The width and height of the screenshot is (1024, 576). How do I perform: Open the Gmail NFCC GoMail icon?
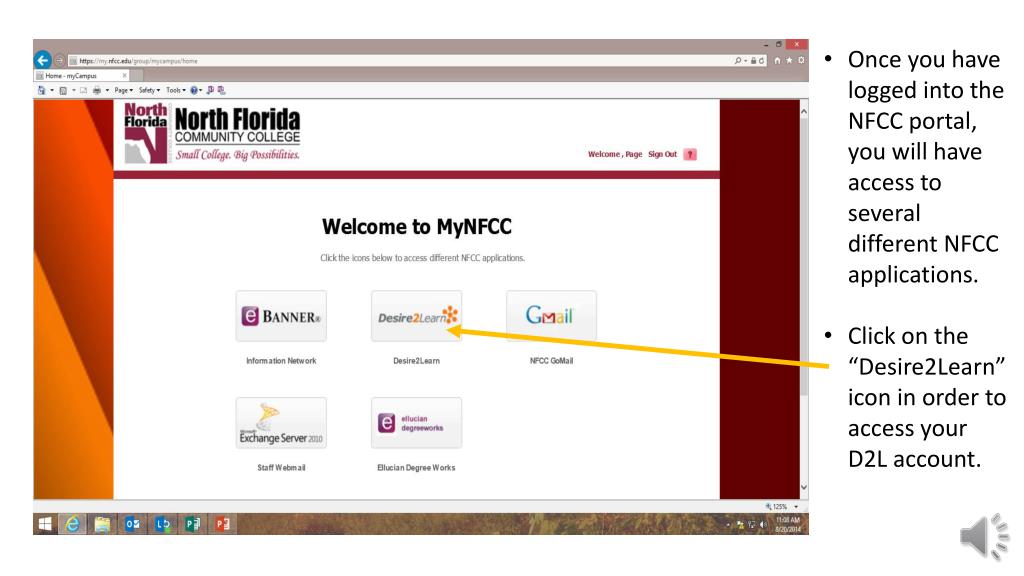tap(551, 316)
